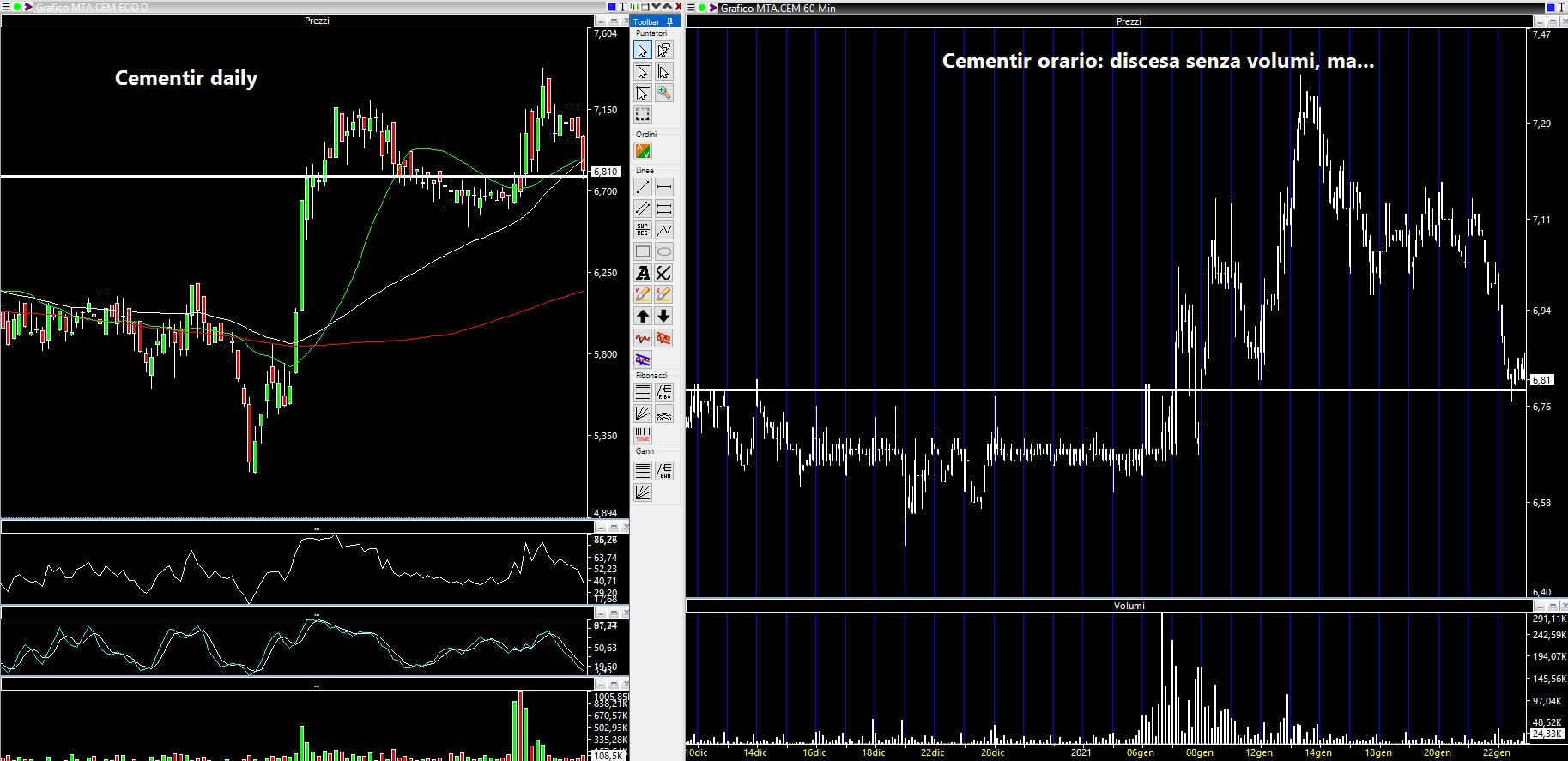This screenshot has width=1568, height=761.
Task: Select the diagonal trend line tool
Action: (x=643, y=187)
